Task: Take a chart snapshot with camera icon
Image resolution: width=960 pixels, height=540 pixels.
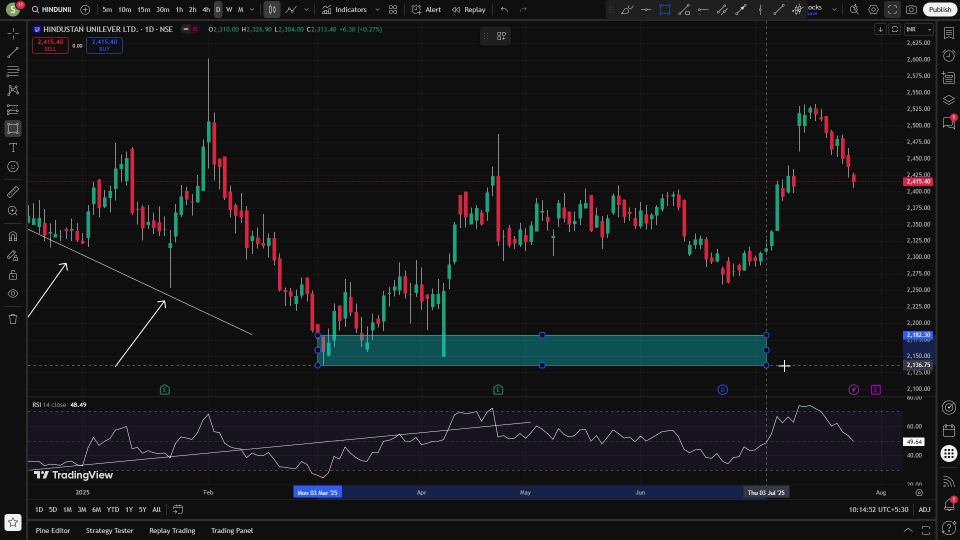Action: click(x=912, y=10)
